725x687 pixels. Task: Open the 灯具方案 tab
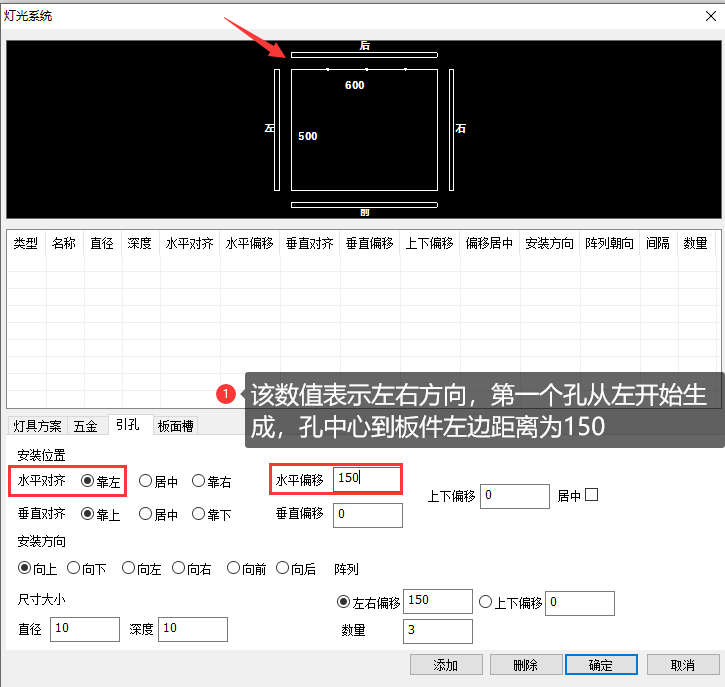click(x=37, y=426)
